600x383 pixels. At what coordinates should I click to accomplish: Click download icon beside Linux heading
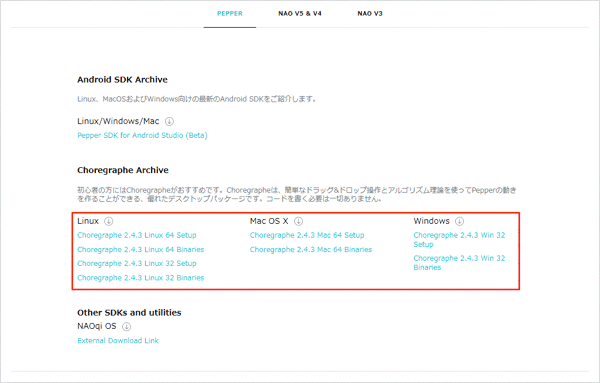coord(109,221)
